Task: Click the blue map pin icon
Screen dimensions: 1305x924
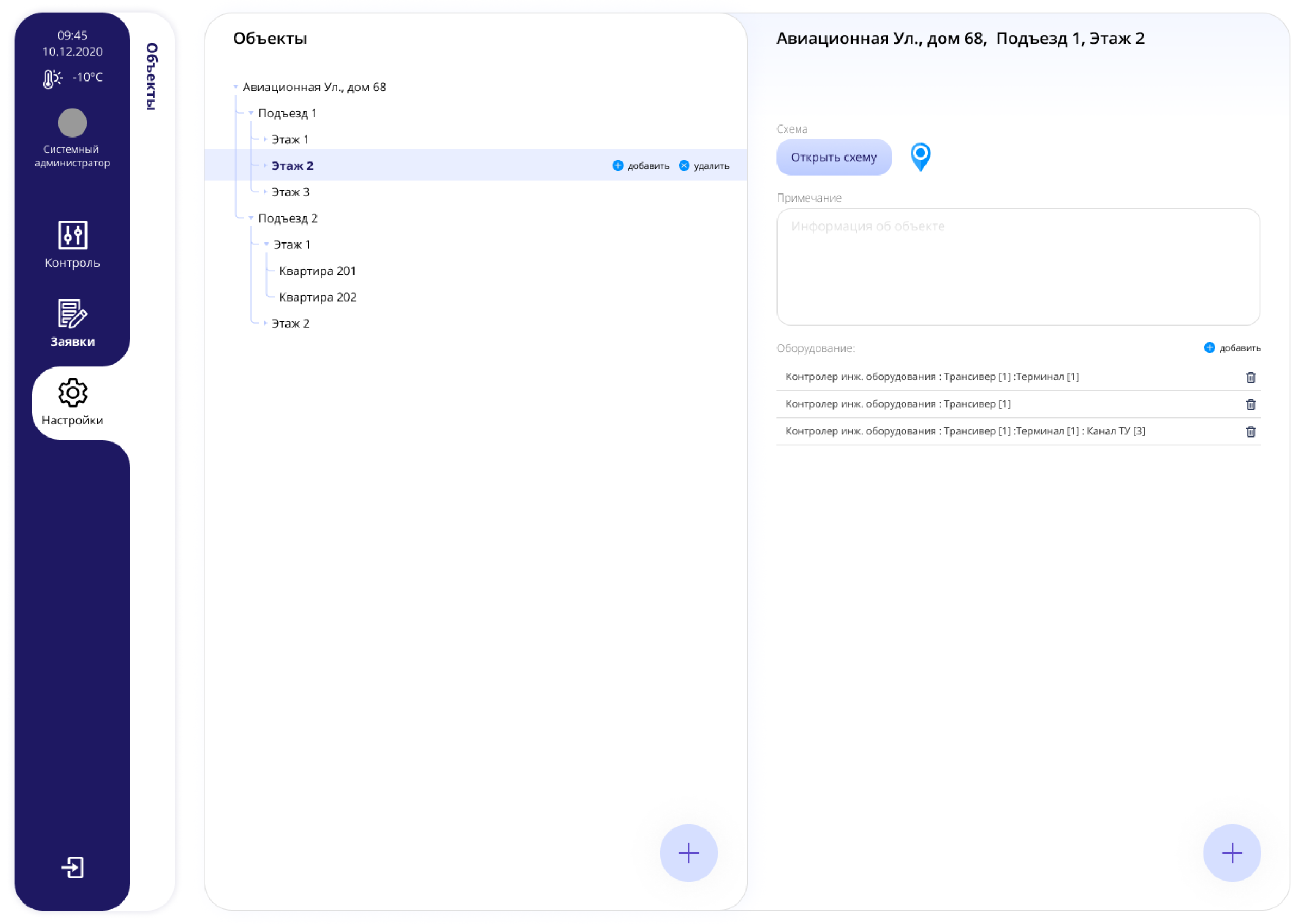Action: (920, 157)
